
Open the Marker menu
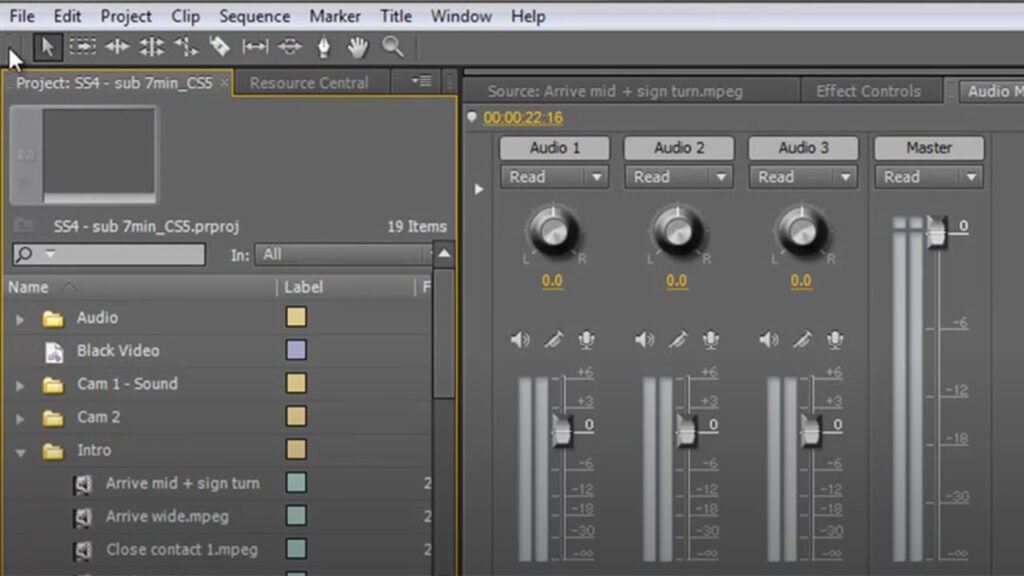[335, 16]
